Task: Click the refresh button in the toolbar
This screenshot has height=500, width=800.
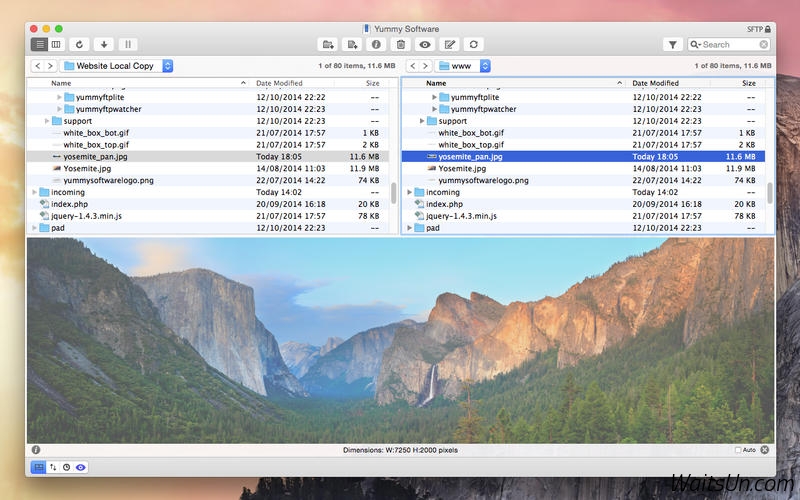Action: click(x=81, y=44)
